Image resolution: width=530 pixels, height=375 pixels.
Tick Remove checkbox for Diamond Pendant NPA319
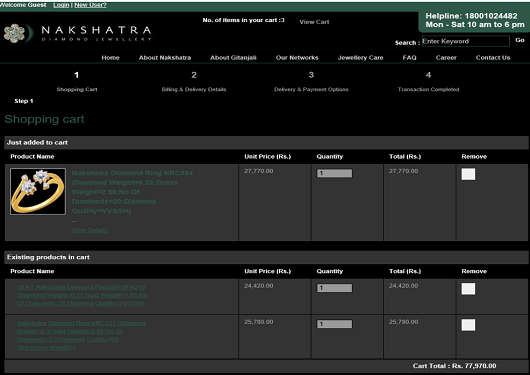tap(468, 289)
